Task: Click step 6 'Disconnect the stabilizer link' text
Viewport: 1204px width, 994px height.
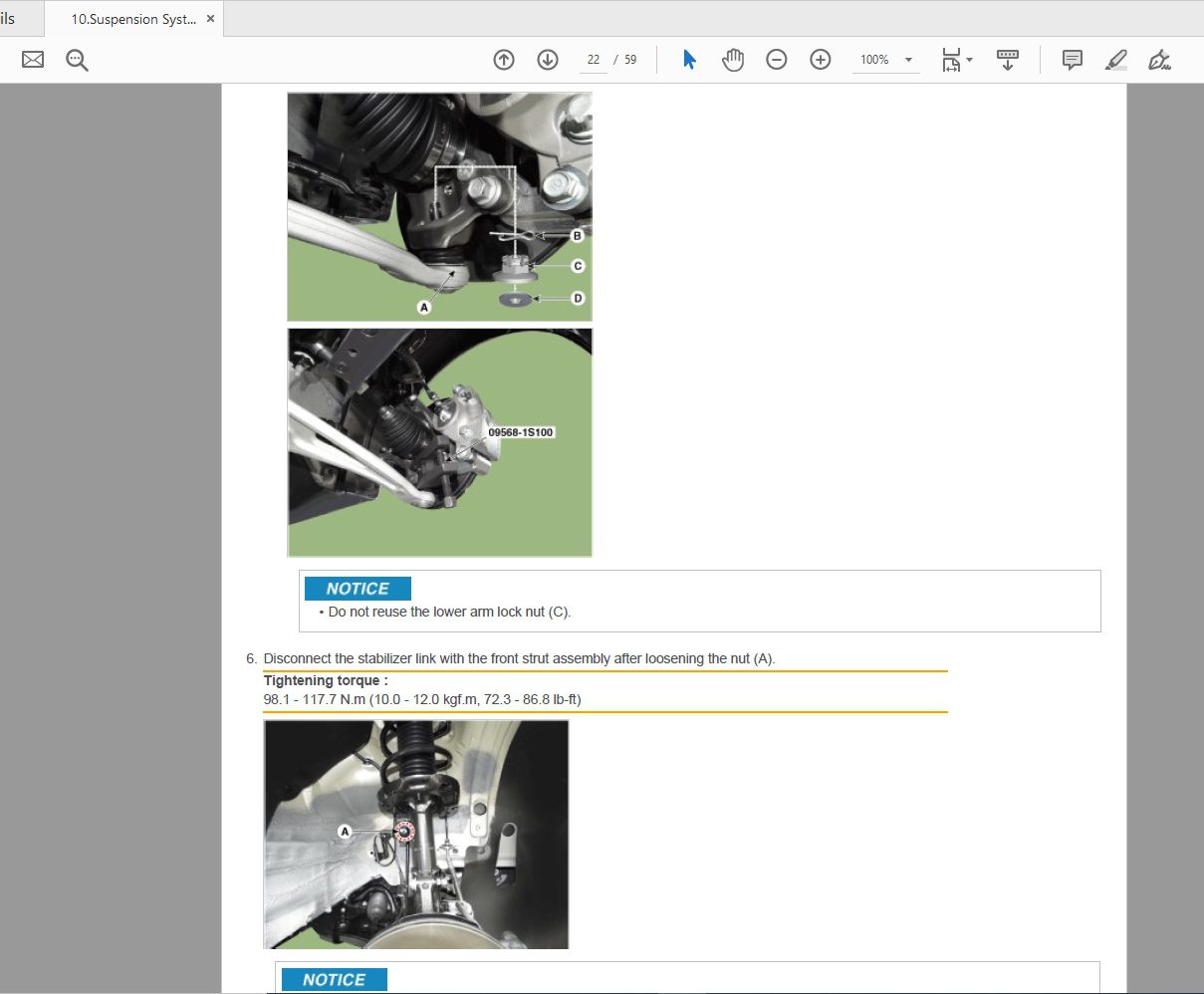Action: (x=519, y=658)
